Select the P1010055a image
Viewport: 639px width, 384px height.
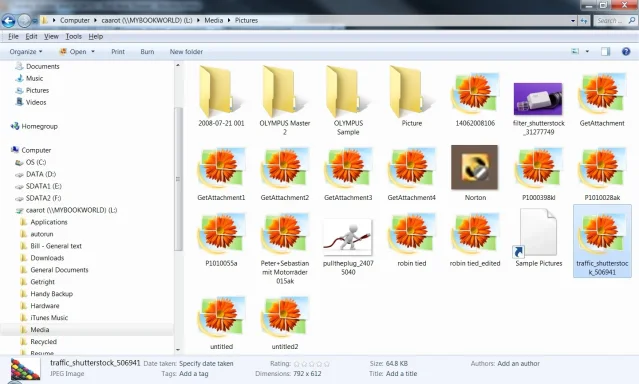221,240
